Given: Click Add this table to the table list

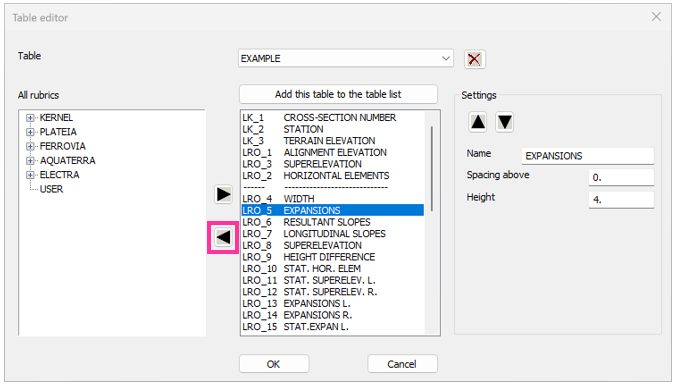Looking at the screenshot, I should point(338,94).
